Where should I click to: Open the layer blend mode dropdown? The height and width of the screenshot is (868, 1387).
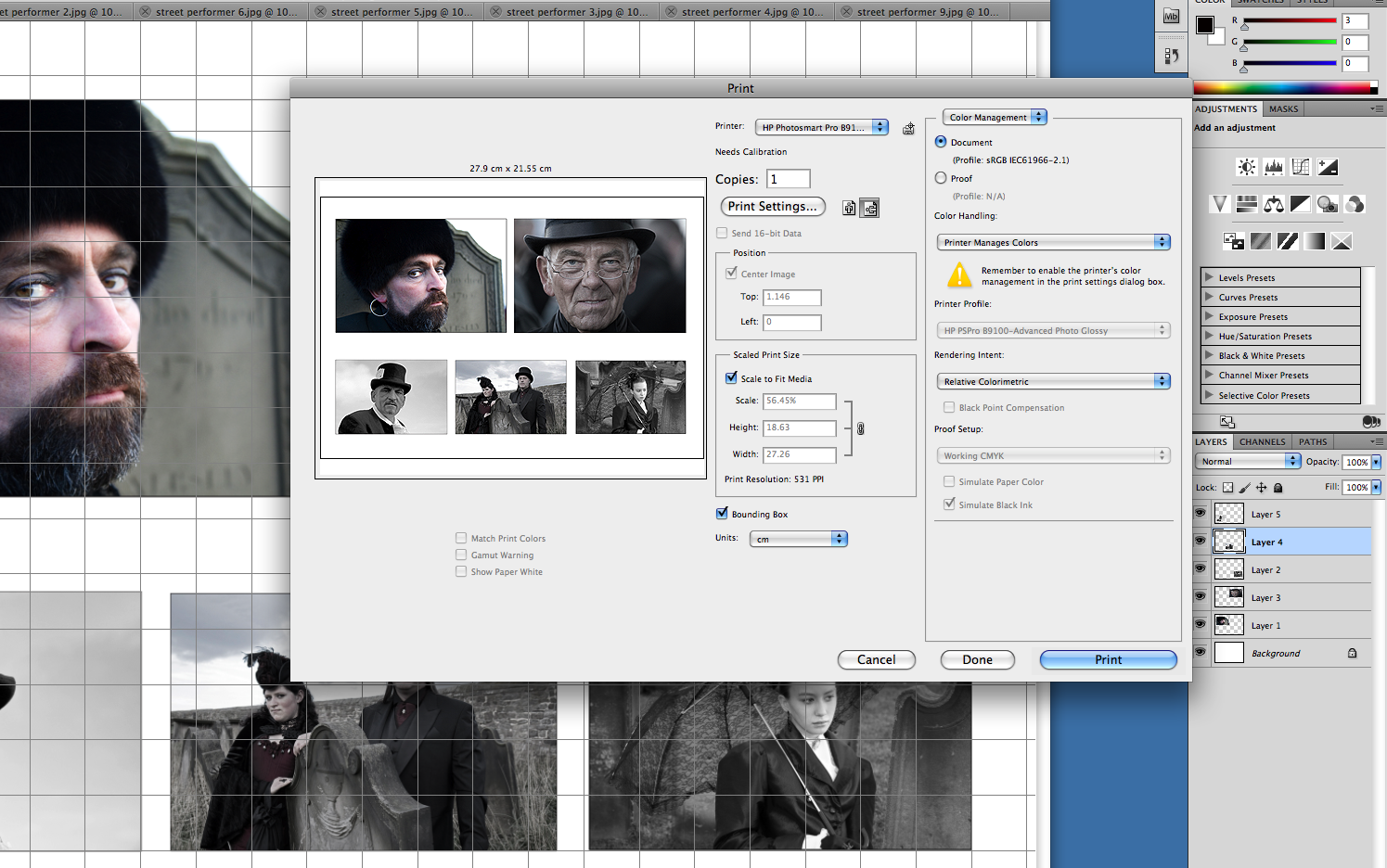(x=1249, y=461)
